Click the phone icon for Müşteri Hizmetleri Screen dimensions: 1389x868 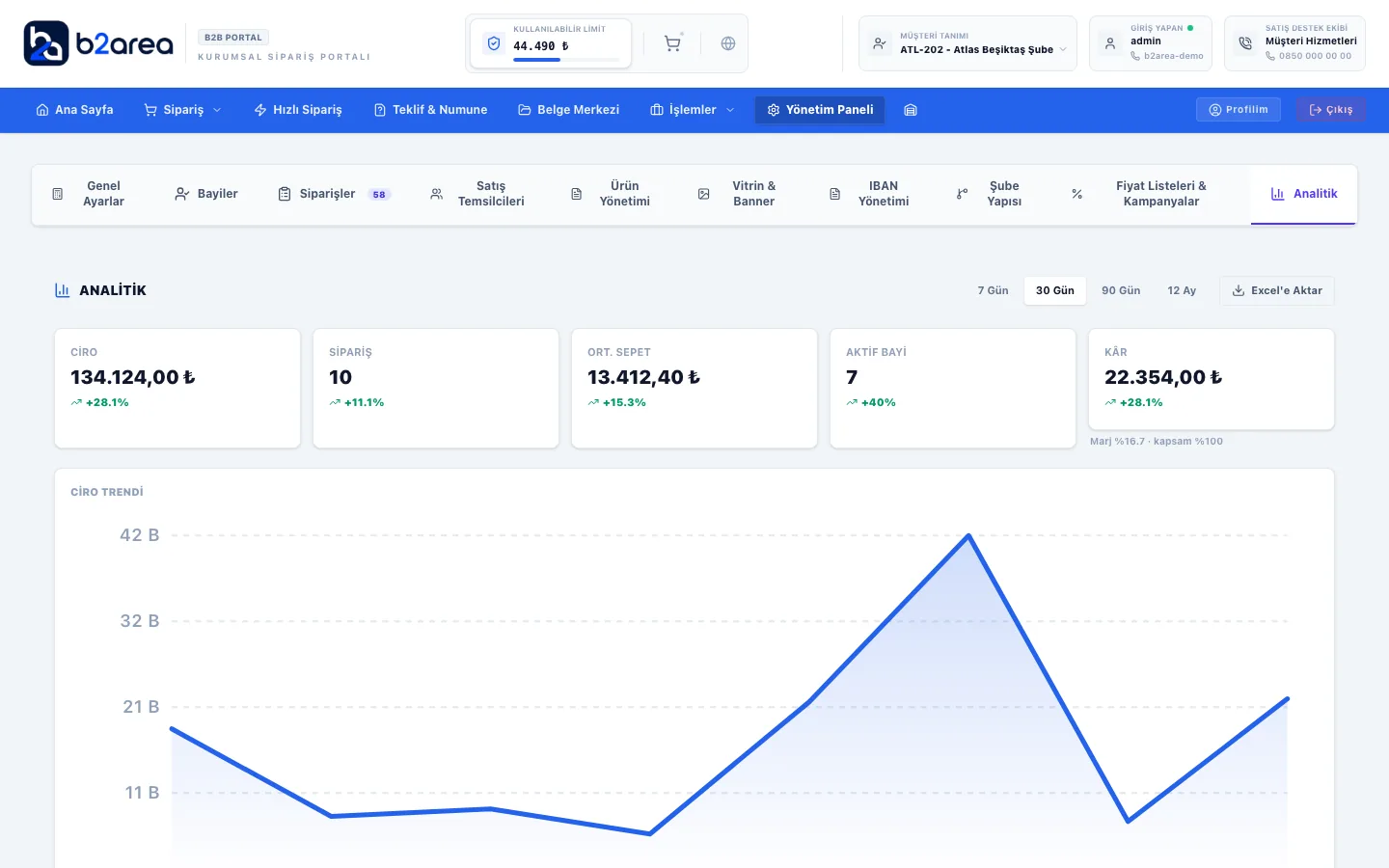click(1245, 43)
